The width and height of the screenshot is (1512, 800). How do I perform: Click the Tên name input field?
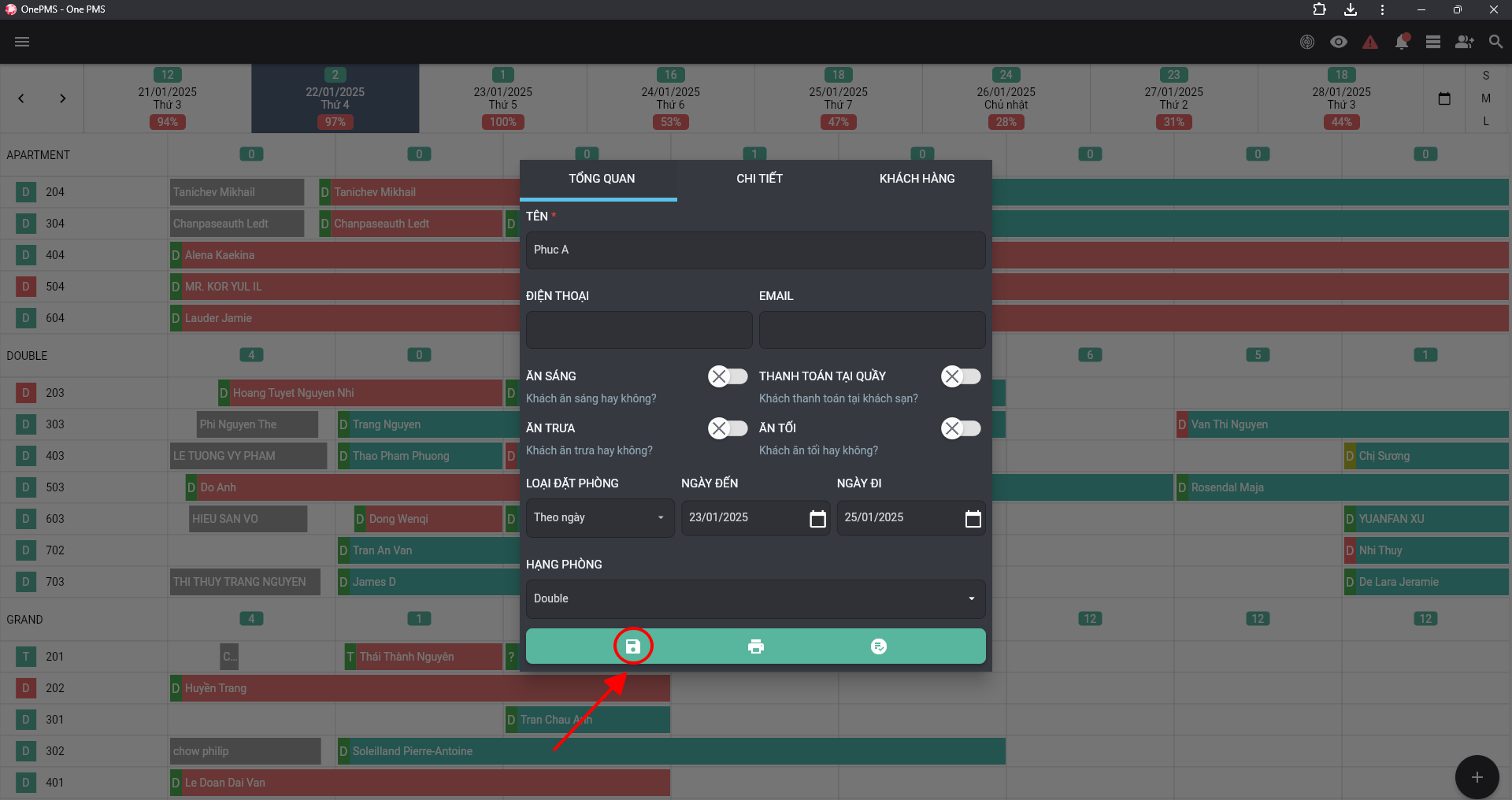(x=756, y=250)
